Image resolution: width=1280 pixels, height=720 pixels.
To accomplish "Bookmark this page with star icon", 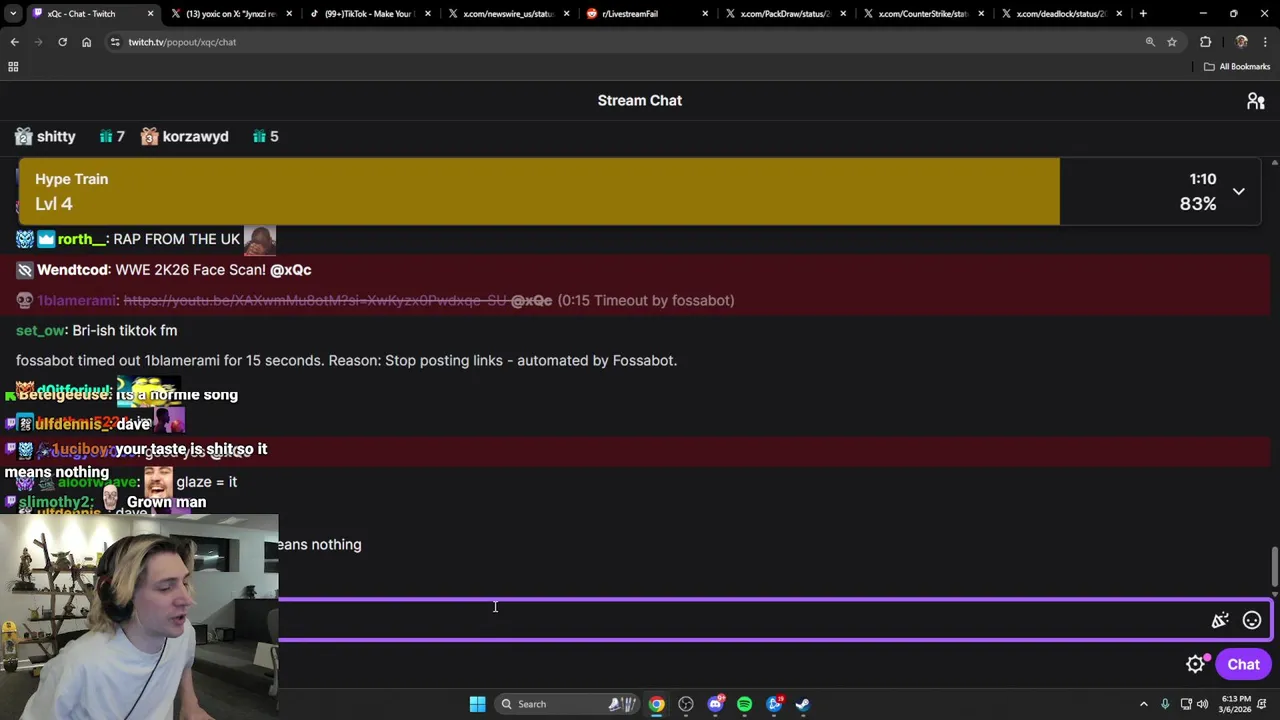I will [1172, 42].
